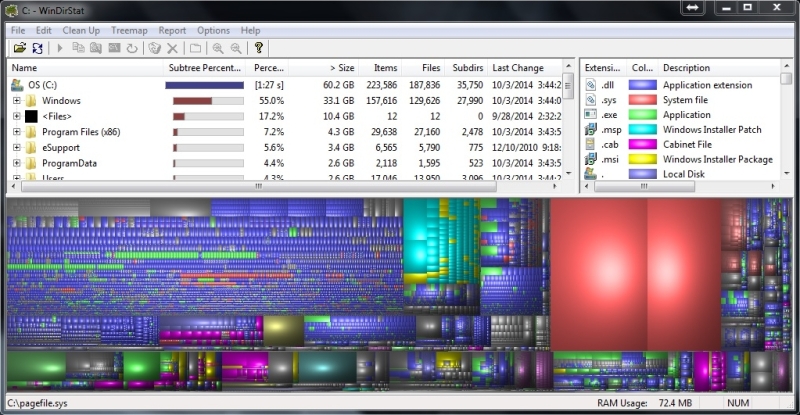Click the Zoom In magnifier toolbar icon
This screenshot has height=415, width=800.
(x=218, y=48)
